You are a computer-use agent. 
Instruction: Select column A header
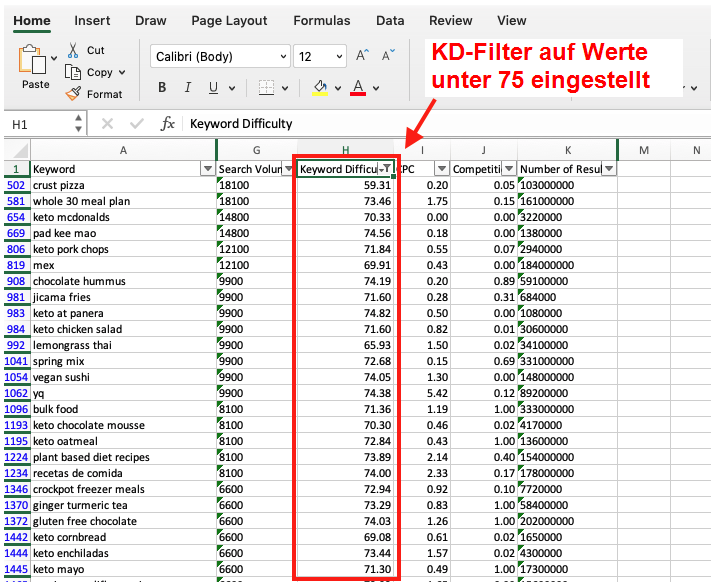123,150
